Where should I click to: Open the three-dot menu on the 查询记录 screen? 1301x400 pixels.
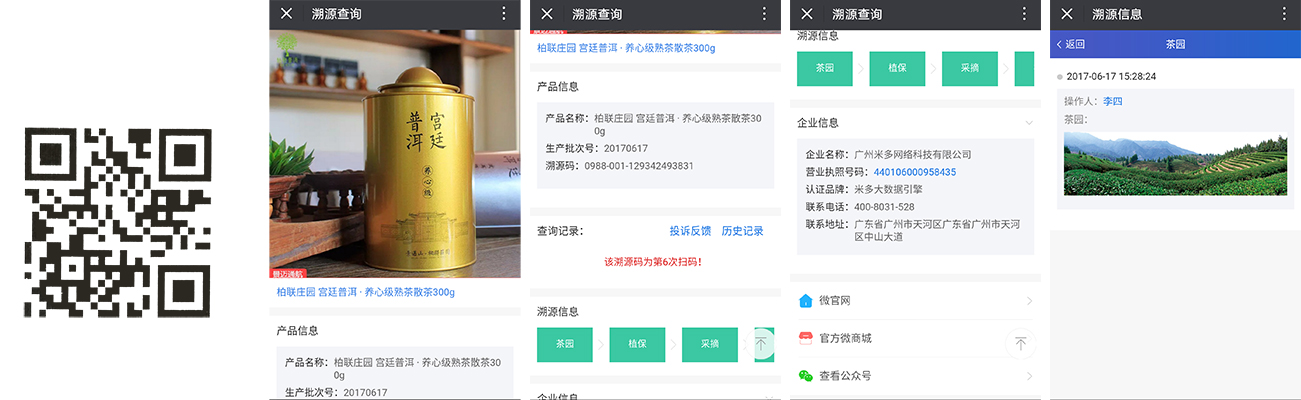(764, 14)
